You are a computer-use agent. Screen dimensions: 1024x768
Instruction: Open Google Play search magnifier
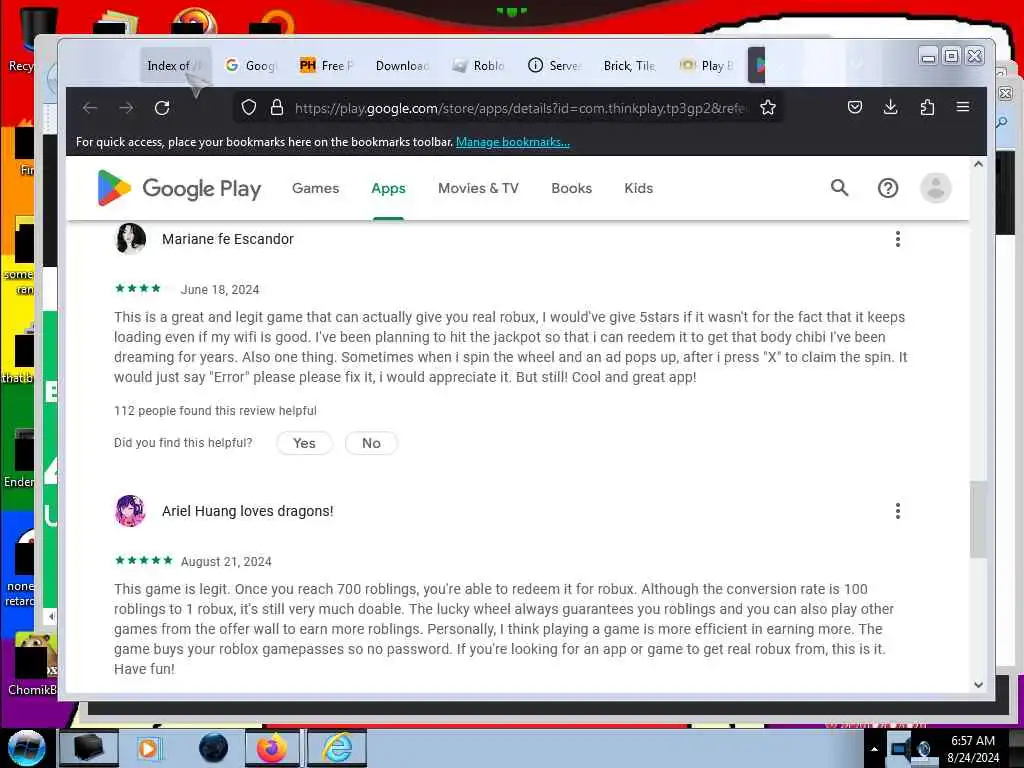click(x=839, y=188)
